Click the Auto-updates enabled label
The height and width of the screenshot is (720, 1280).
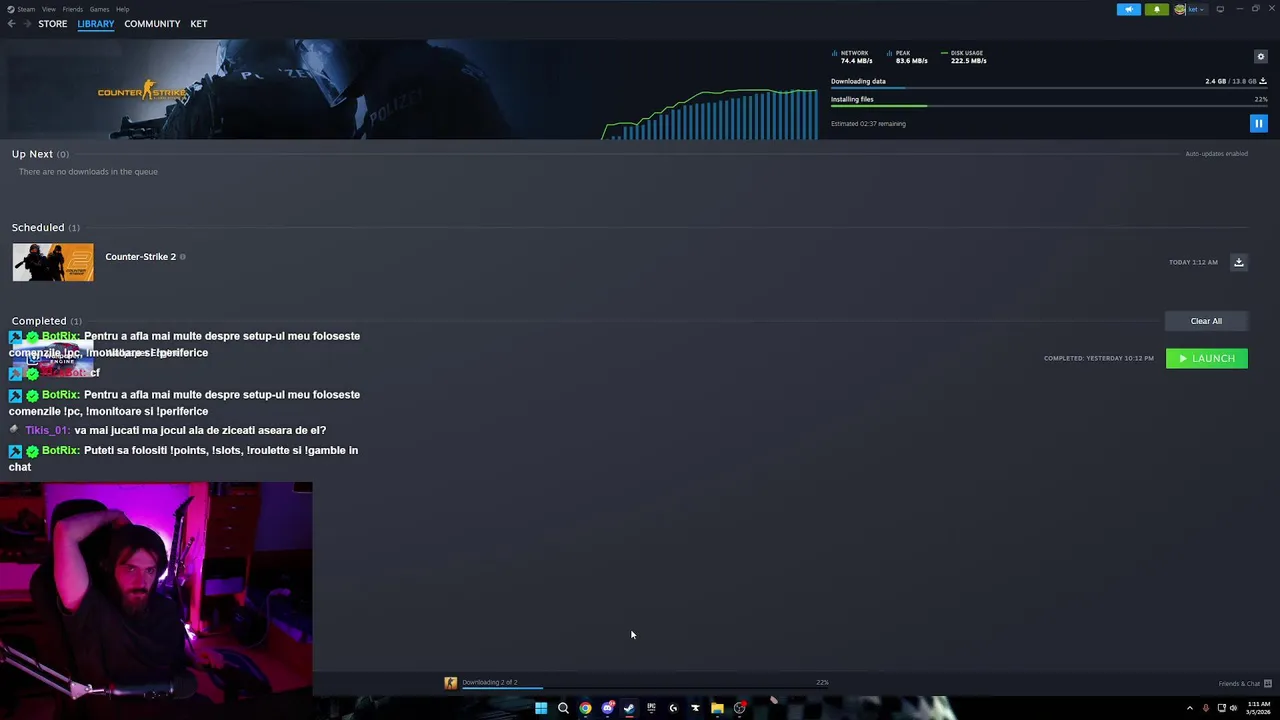pyautogui.click(x=1216, y=154)
